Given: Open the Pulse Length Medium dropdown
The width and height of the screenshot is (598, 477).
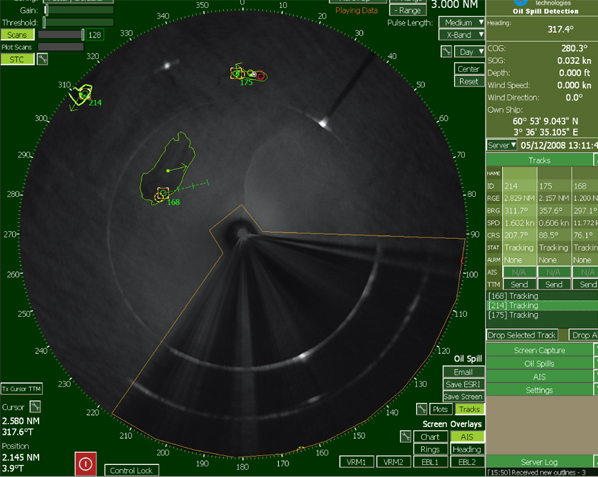Looking at the screenshot, I should (461, 22).
